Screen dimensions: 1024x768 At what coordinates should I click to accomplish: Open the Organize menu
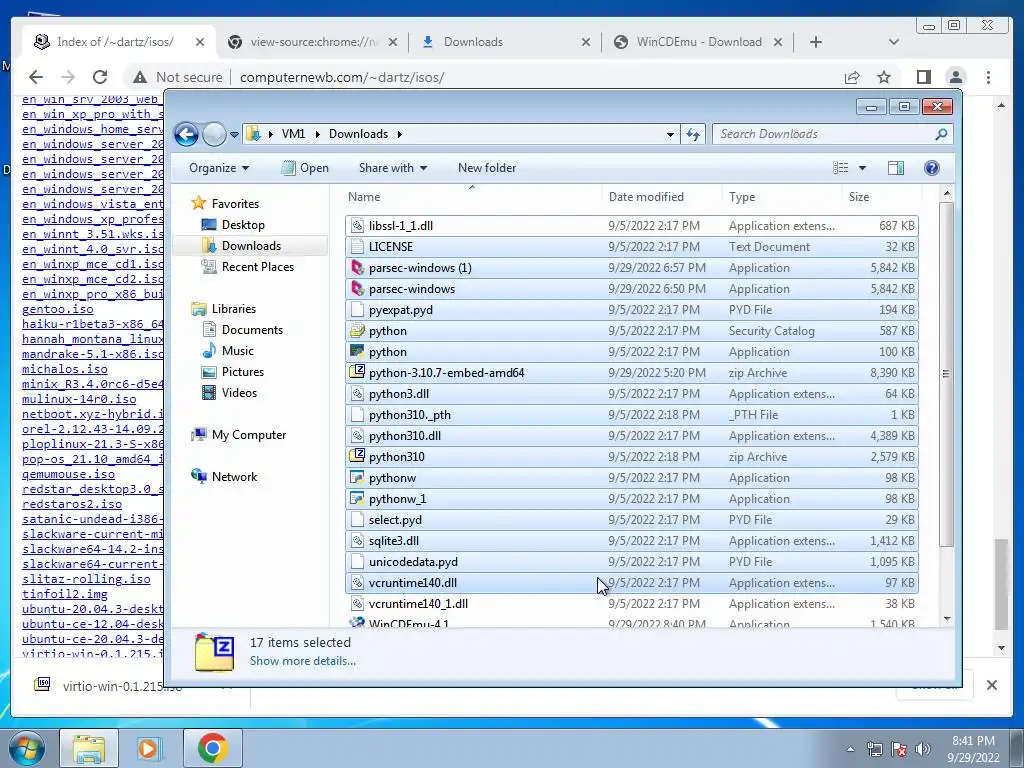pyautogui.click(x=219, y=168)
